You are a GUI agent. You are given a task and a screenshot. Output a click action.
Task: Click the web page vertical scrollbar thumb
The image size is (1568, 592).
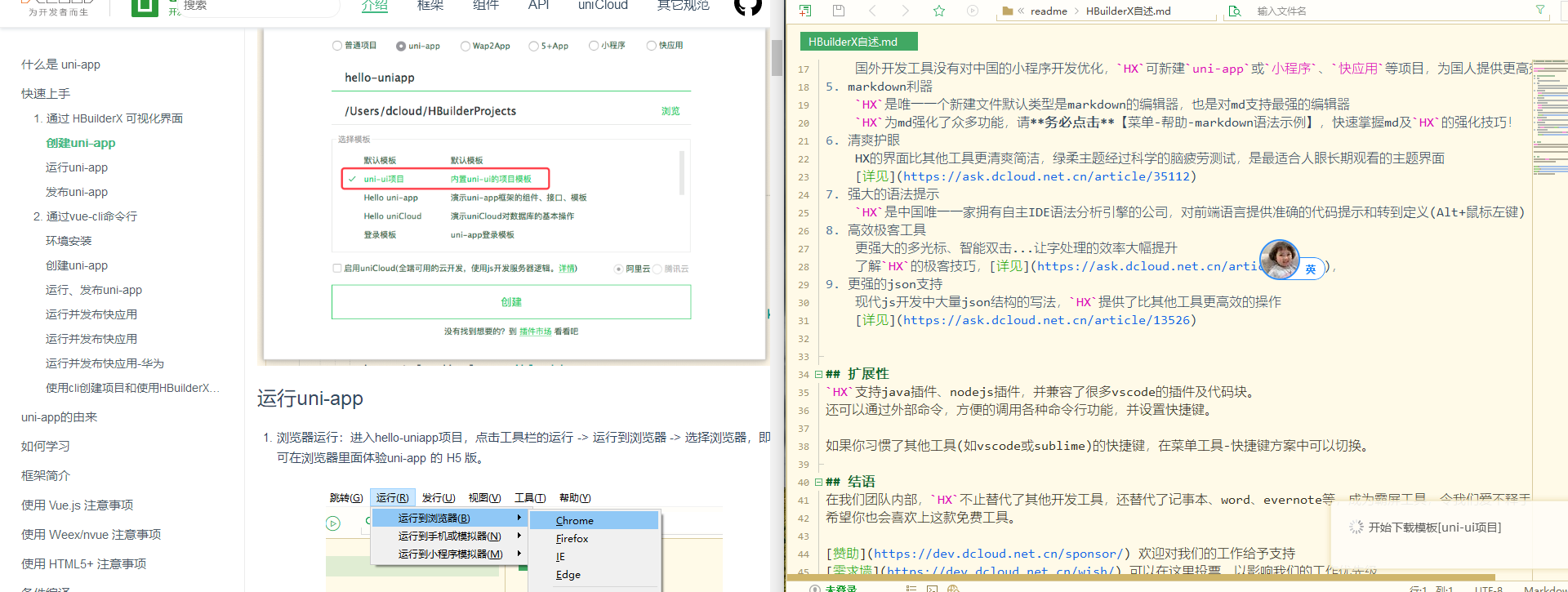point(777,57)
